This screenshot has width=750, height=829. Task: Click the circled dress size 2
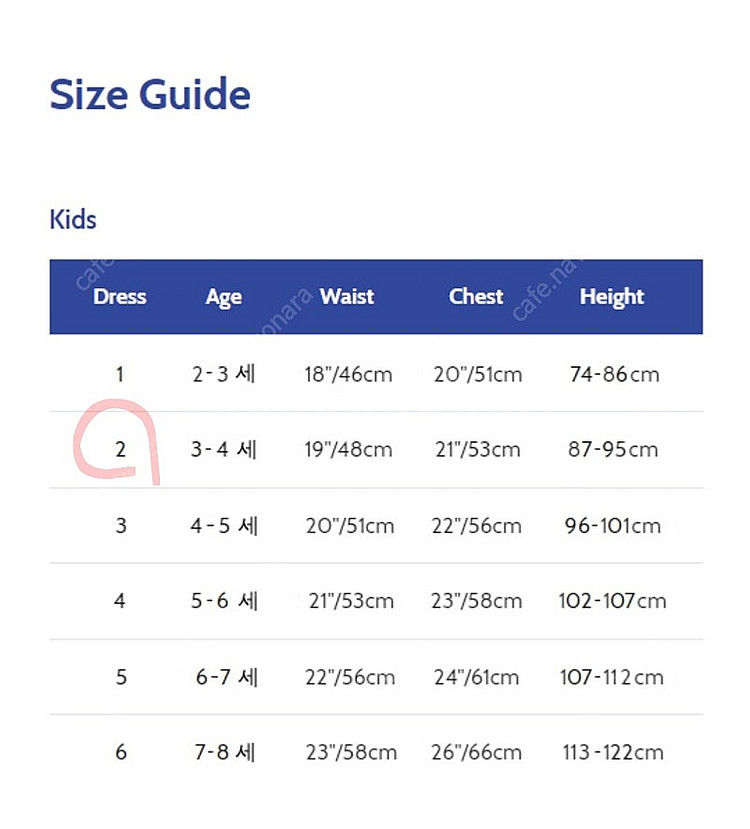click(x=121, y=449)
